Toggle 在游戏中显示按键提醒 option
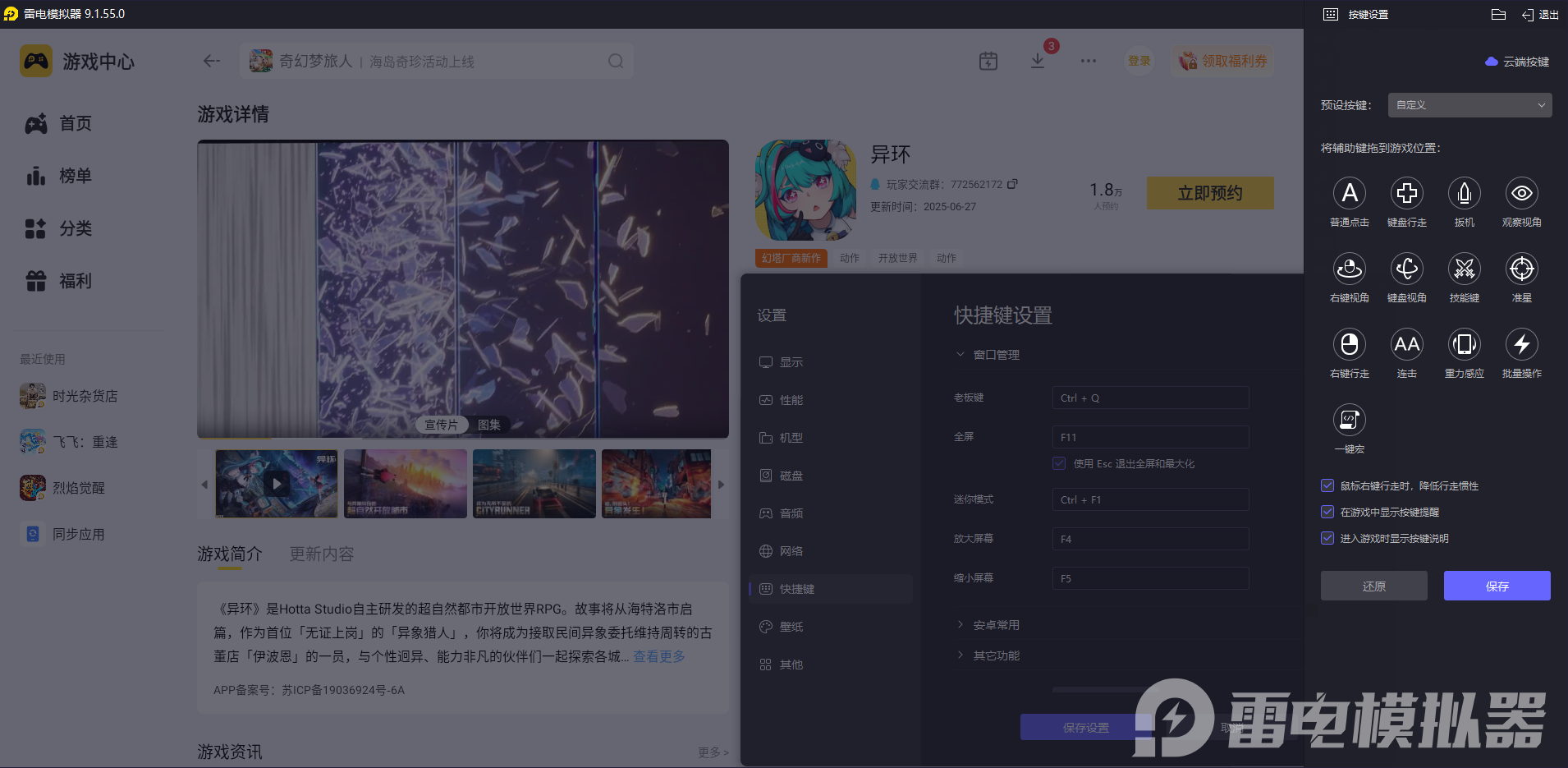 click(x=1327, y=512)
